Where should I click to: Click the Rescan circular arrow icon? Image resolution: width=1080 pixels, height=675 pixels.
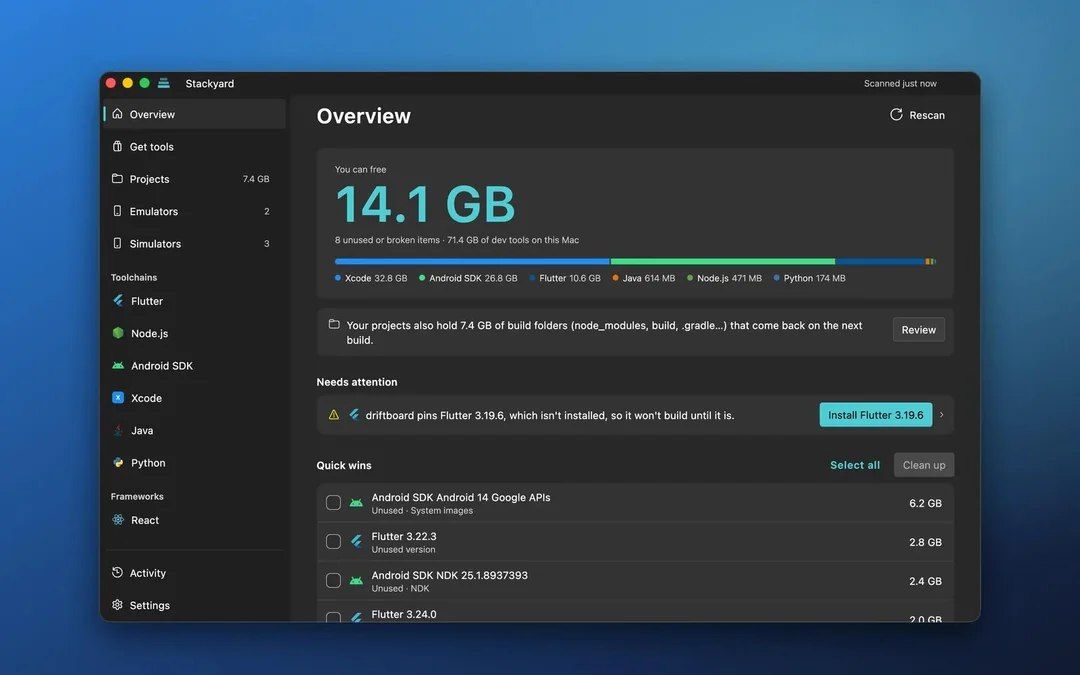896,114
